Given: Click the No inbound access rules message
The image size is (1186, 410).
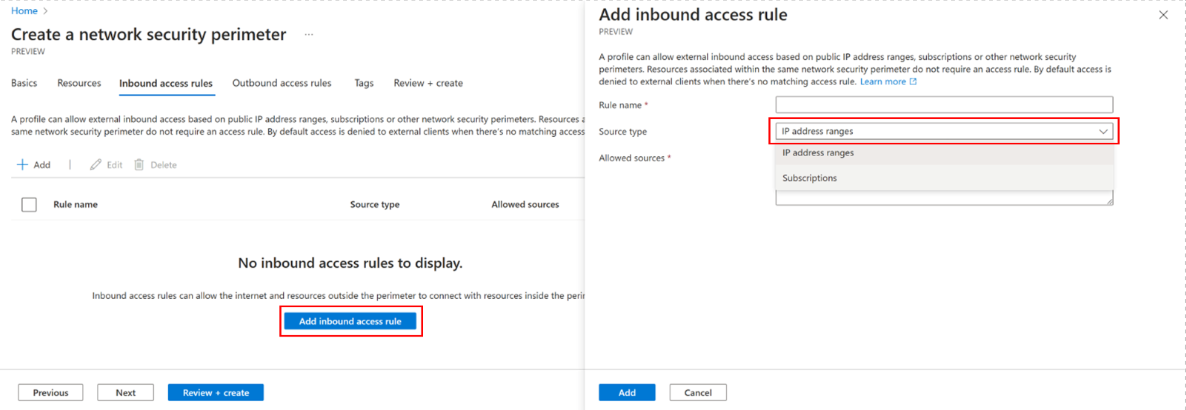Looking at the screenshot, I should (350, 263).
